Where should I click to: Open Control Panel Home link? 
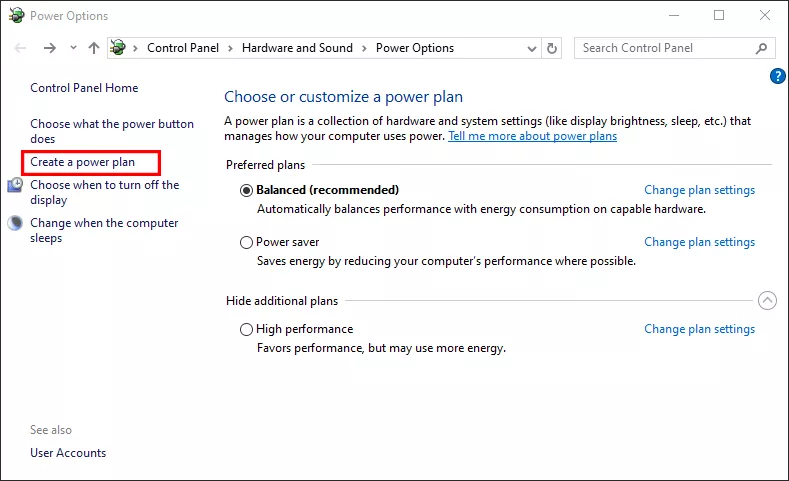(84, 88)
